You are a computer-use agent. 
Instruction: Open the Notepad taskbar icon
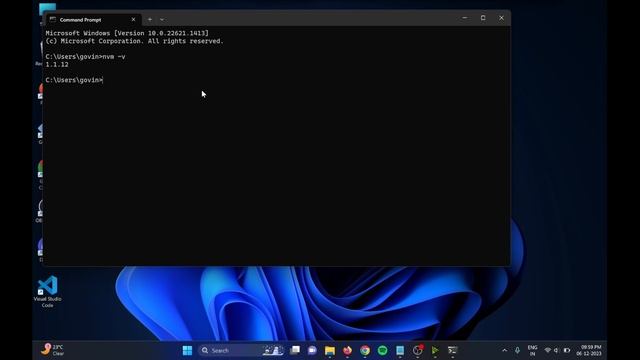pos(400,350)
